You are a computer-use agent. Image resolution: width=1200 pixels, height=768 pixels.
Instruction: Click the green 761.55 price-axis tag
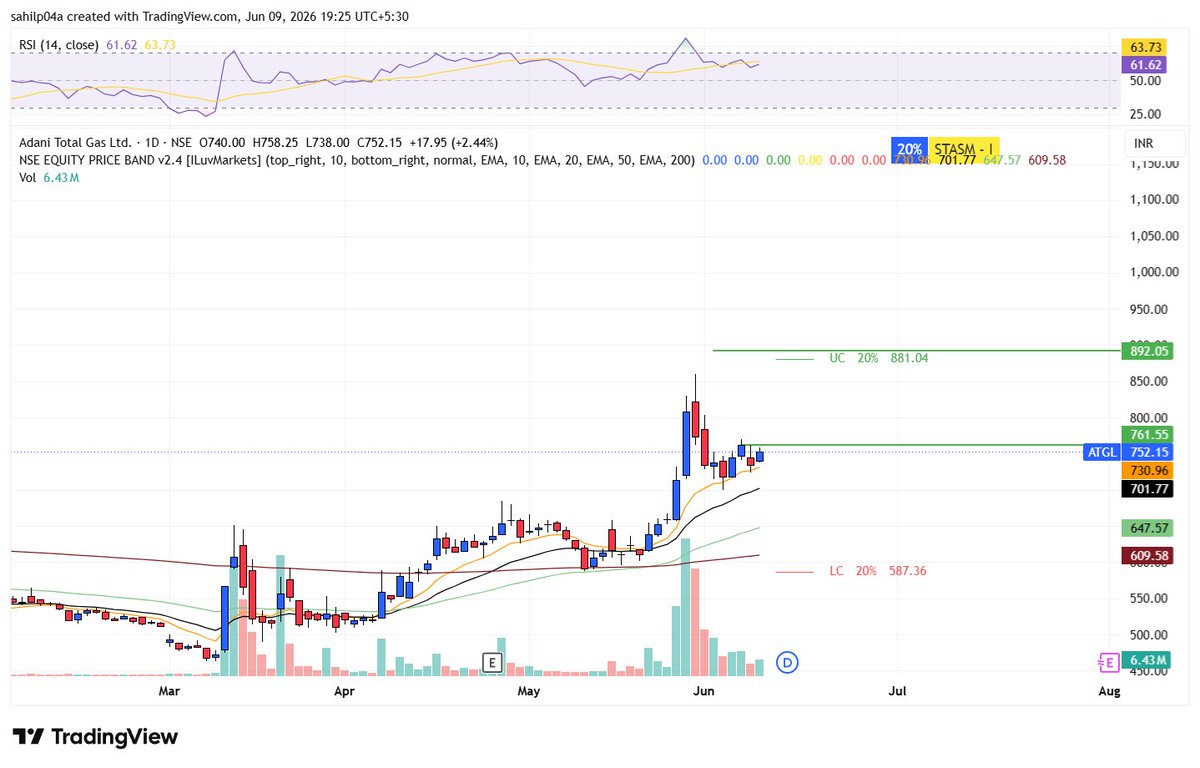[x=1149, y=435]
